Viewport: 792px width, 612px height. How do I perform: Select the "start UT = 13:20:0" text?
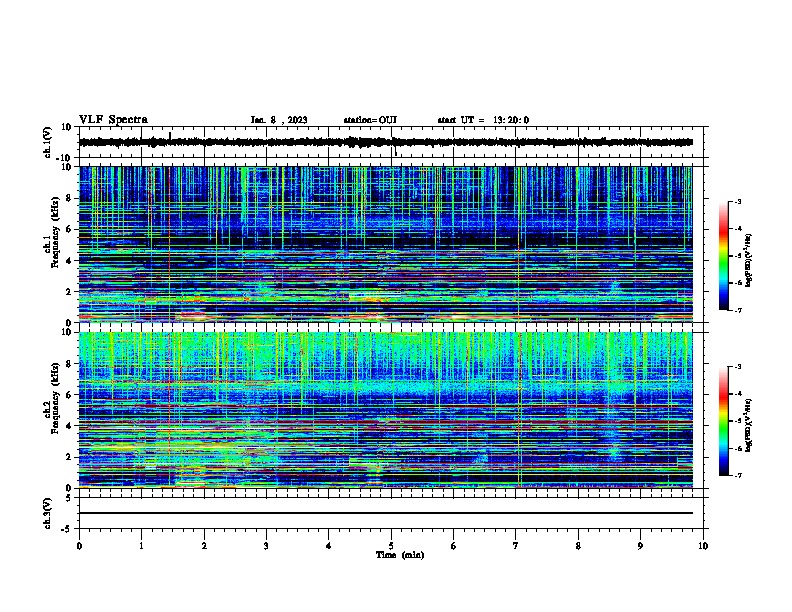point(483,120)
